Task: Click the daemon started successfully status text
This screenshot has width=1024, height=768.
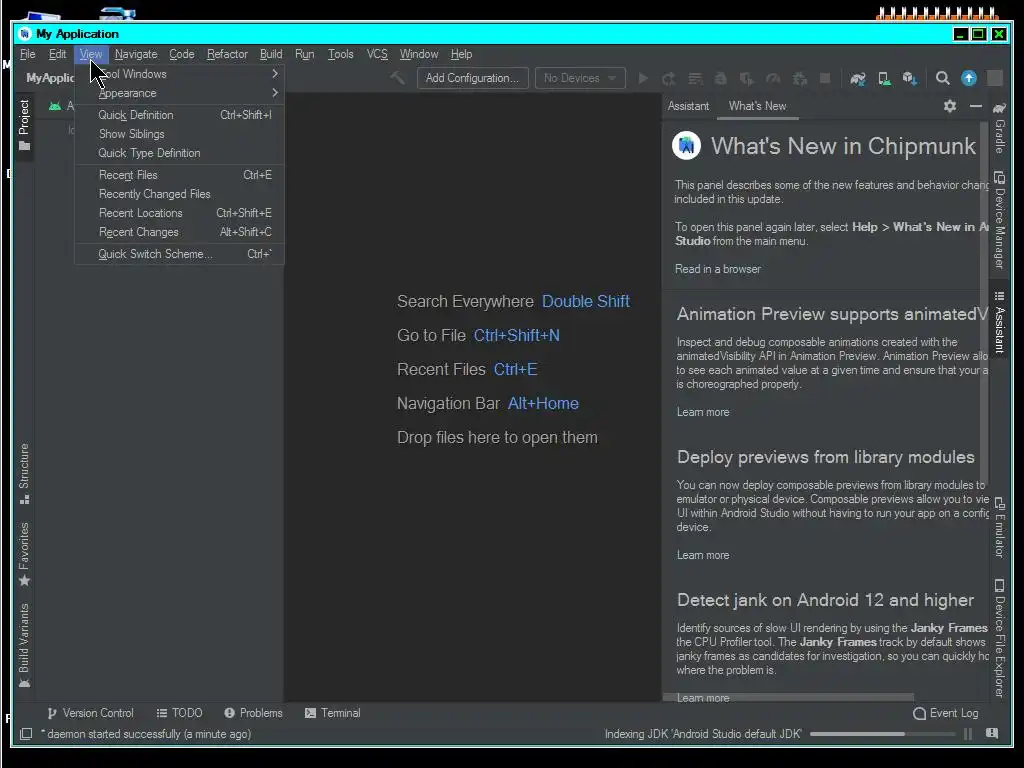Action: [146, 734]
